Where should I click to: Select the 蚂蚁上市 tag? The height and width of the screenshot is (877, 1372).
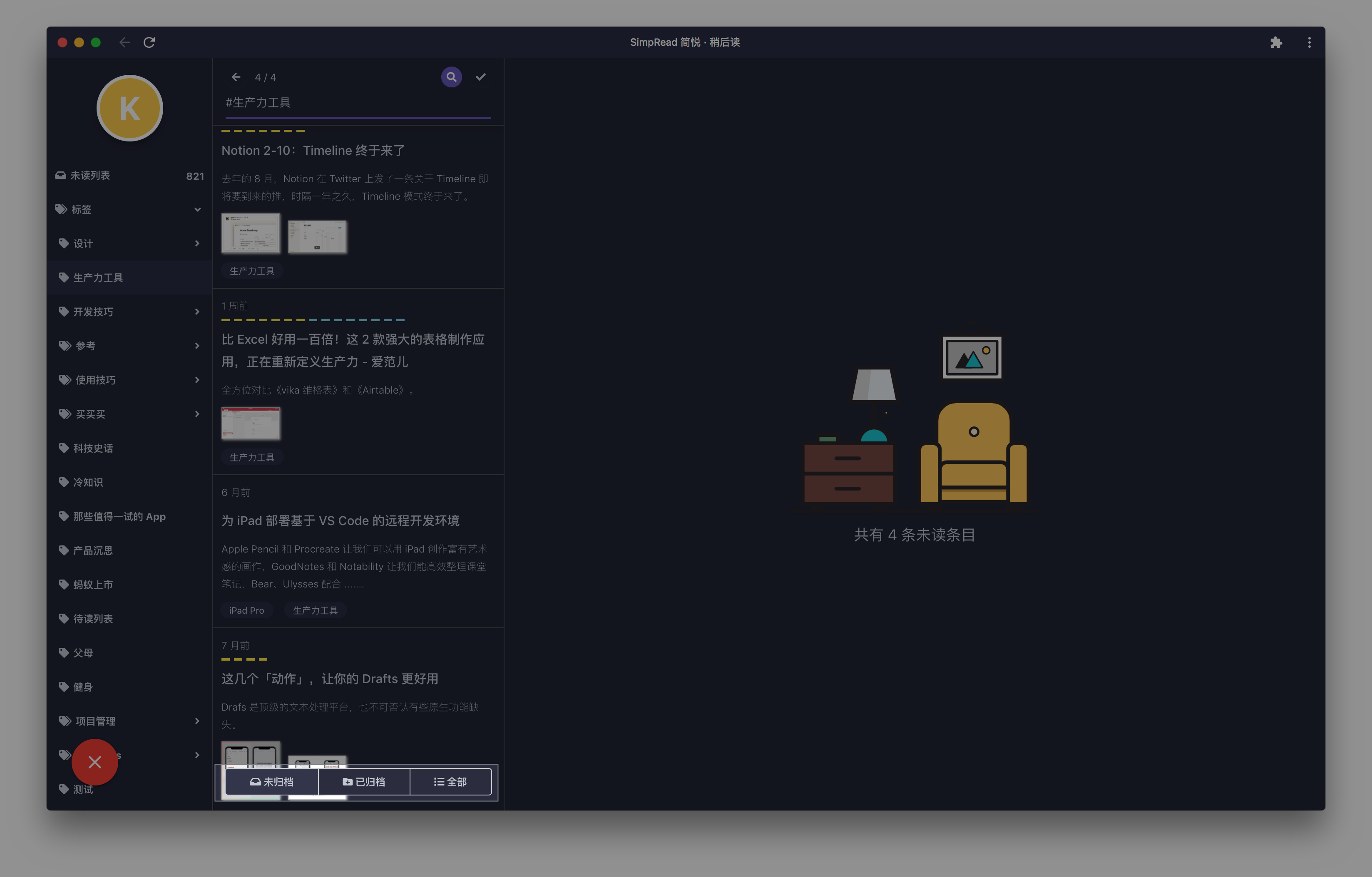coord(130,585)
